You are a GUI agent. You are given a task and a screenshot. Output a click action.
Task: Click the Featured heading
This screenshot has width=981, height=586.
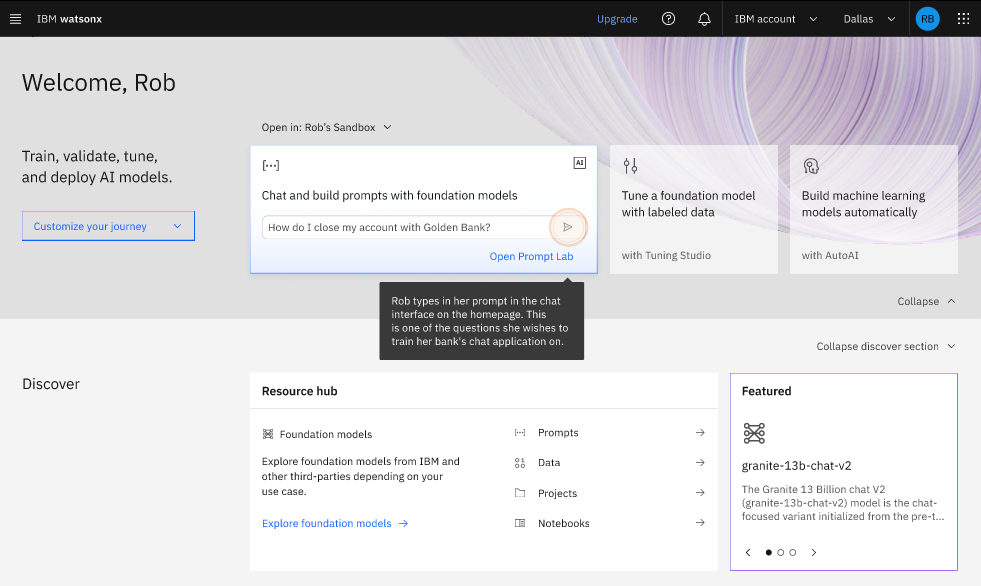pos(766,392)
